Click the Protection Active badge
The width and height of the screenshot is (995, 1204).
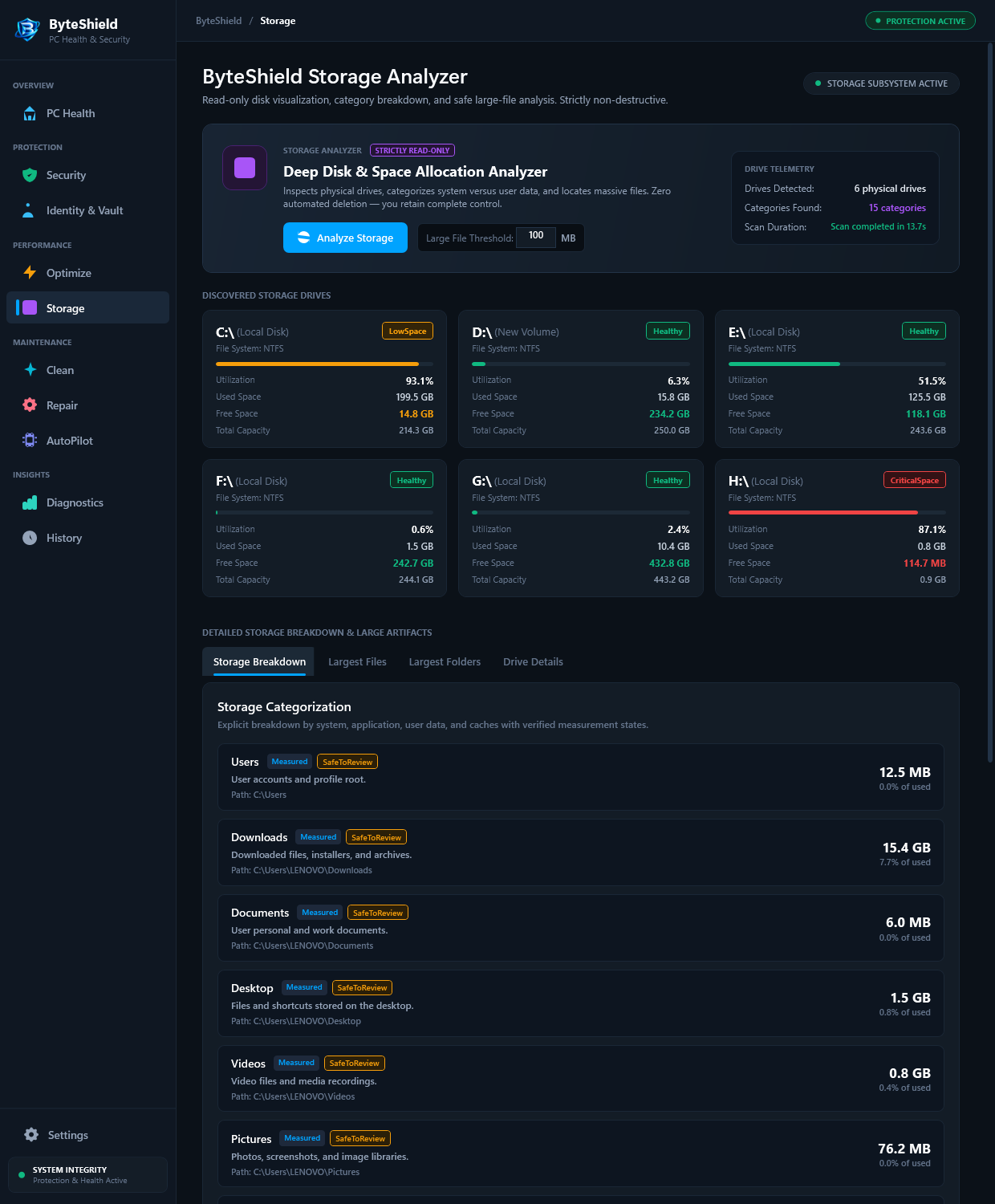(x=920, y=21)
